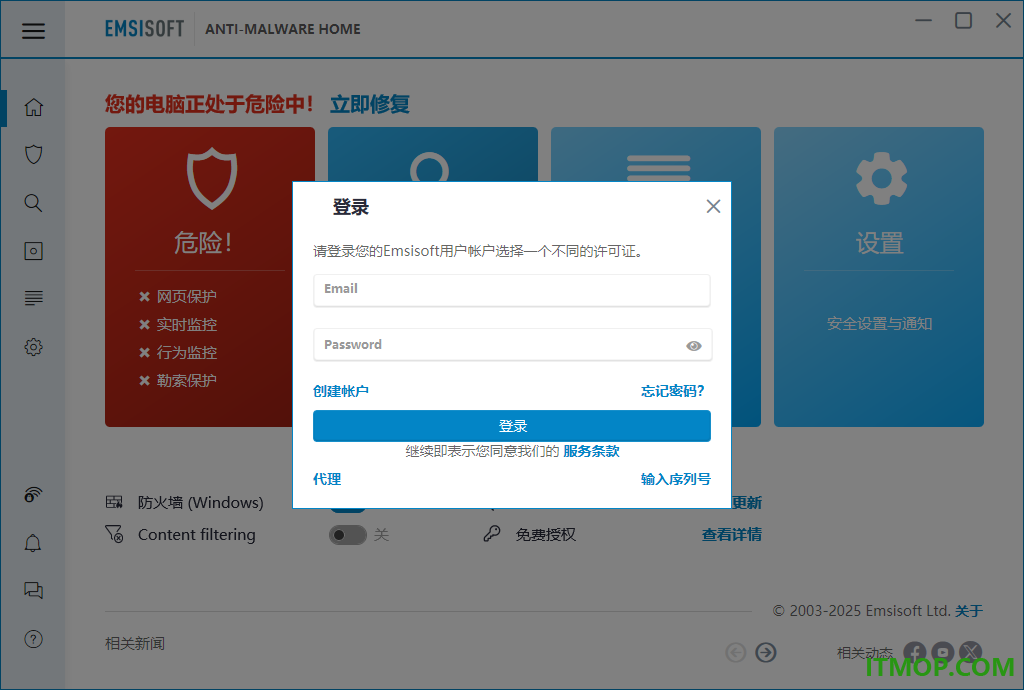This screenshot has height=690, width=1024.
Task: Click the 免费授权 label
Action: click(x=545, y=535)
